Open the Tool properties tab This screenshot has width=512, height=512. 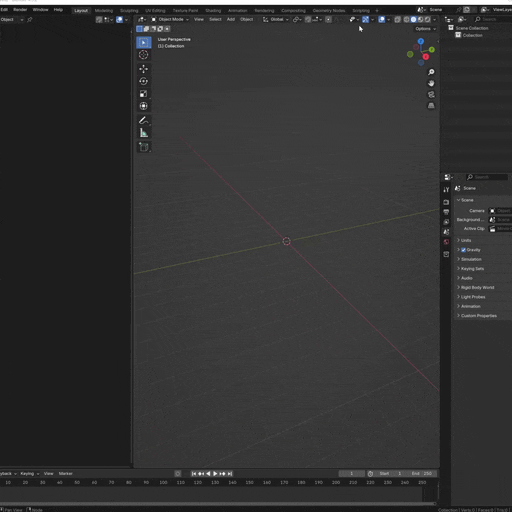[x=446, y=190]
